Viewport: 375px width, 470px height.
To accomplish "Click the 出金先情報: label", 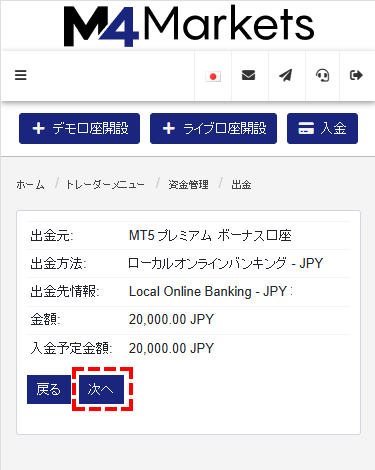I will 65,292.
